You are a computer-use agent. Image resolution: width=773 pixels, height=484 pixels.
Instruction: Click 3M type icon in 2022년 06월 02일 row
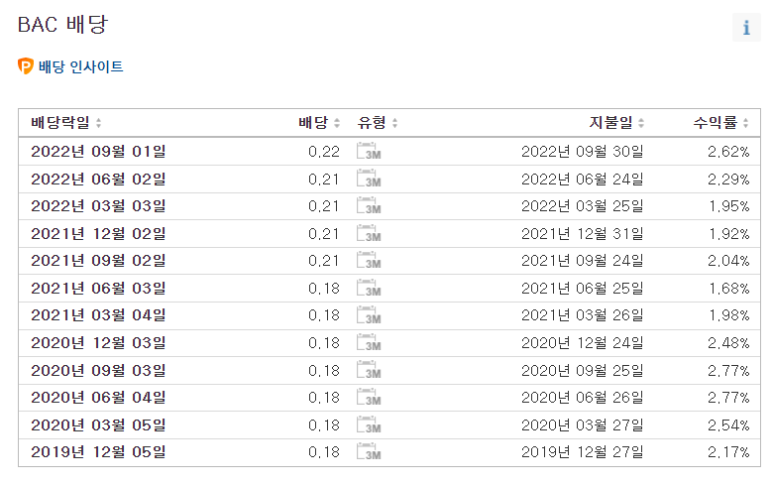[369, 179]
